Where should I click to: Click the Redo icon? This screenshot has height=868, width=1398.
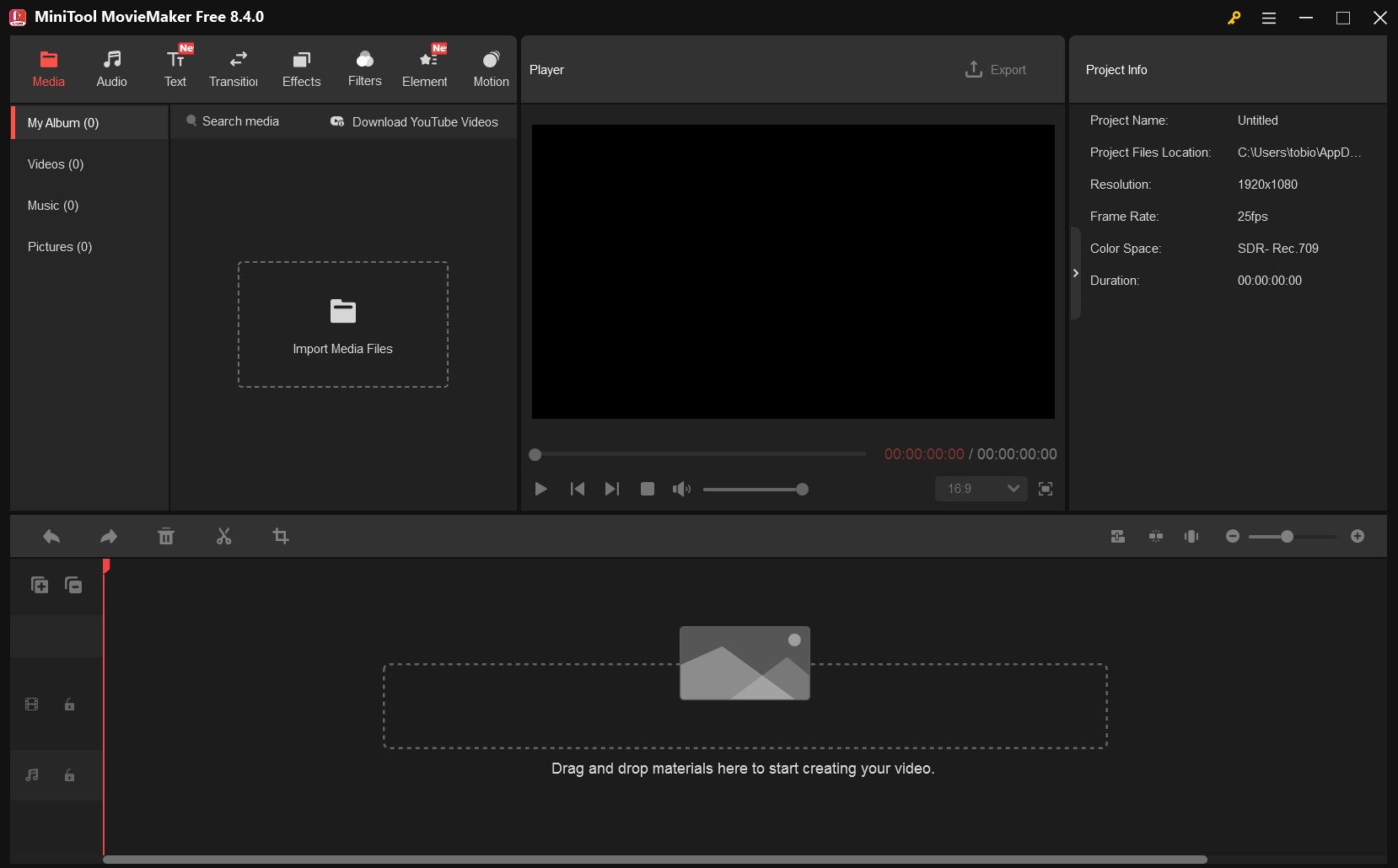coord(108,536)
